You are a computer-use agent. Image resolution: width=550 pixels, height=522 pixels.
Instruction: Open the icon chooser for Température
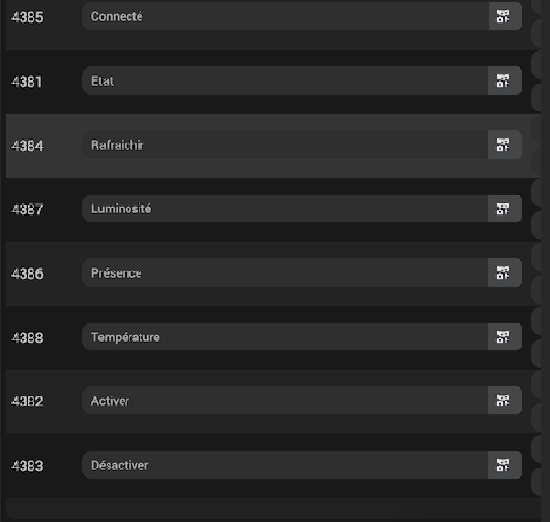click(505, 337)
